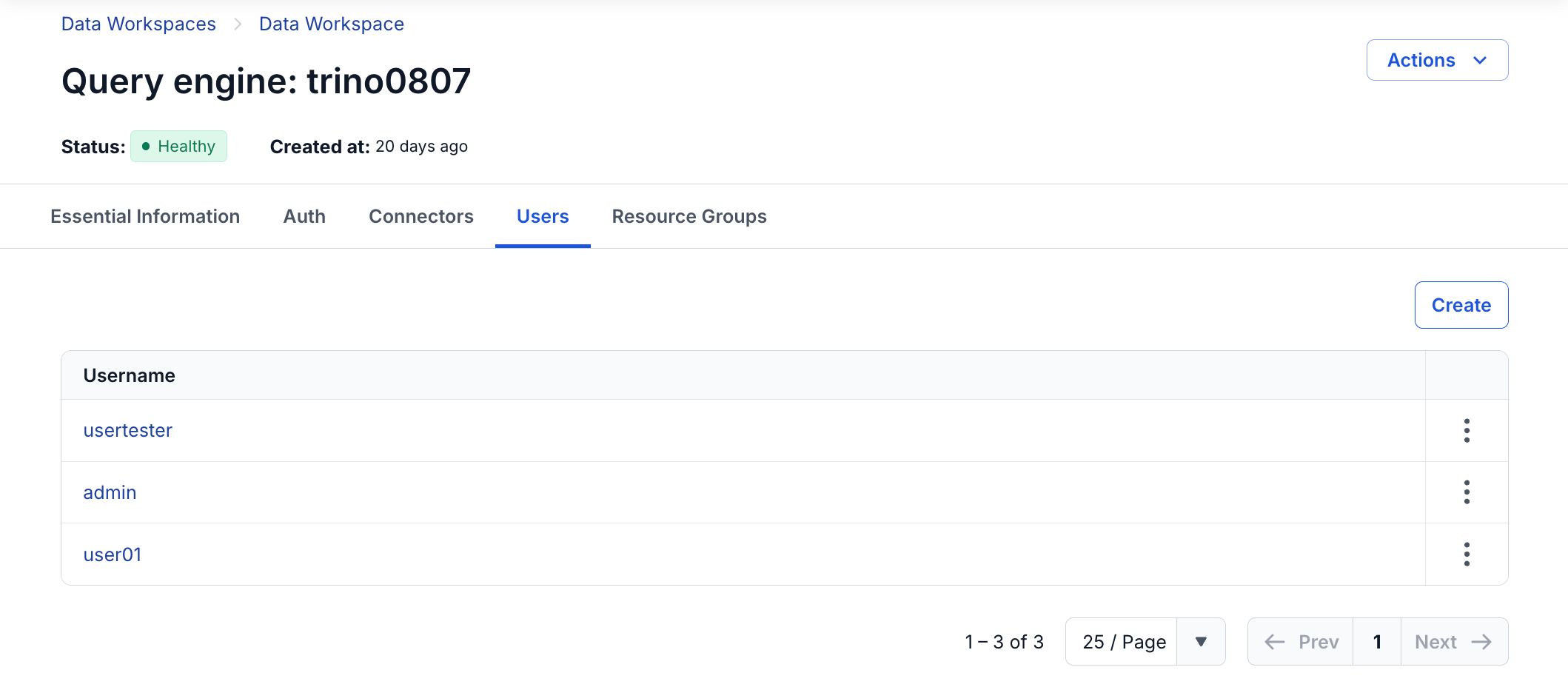Navigate to Data Workspace breadcrumb
The height and width of the screenshot is (687, 1568).
pos(332,24)
